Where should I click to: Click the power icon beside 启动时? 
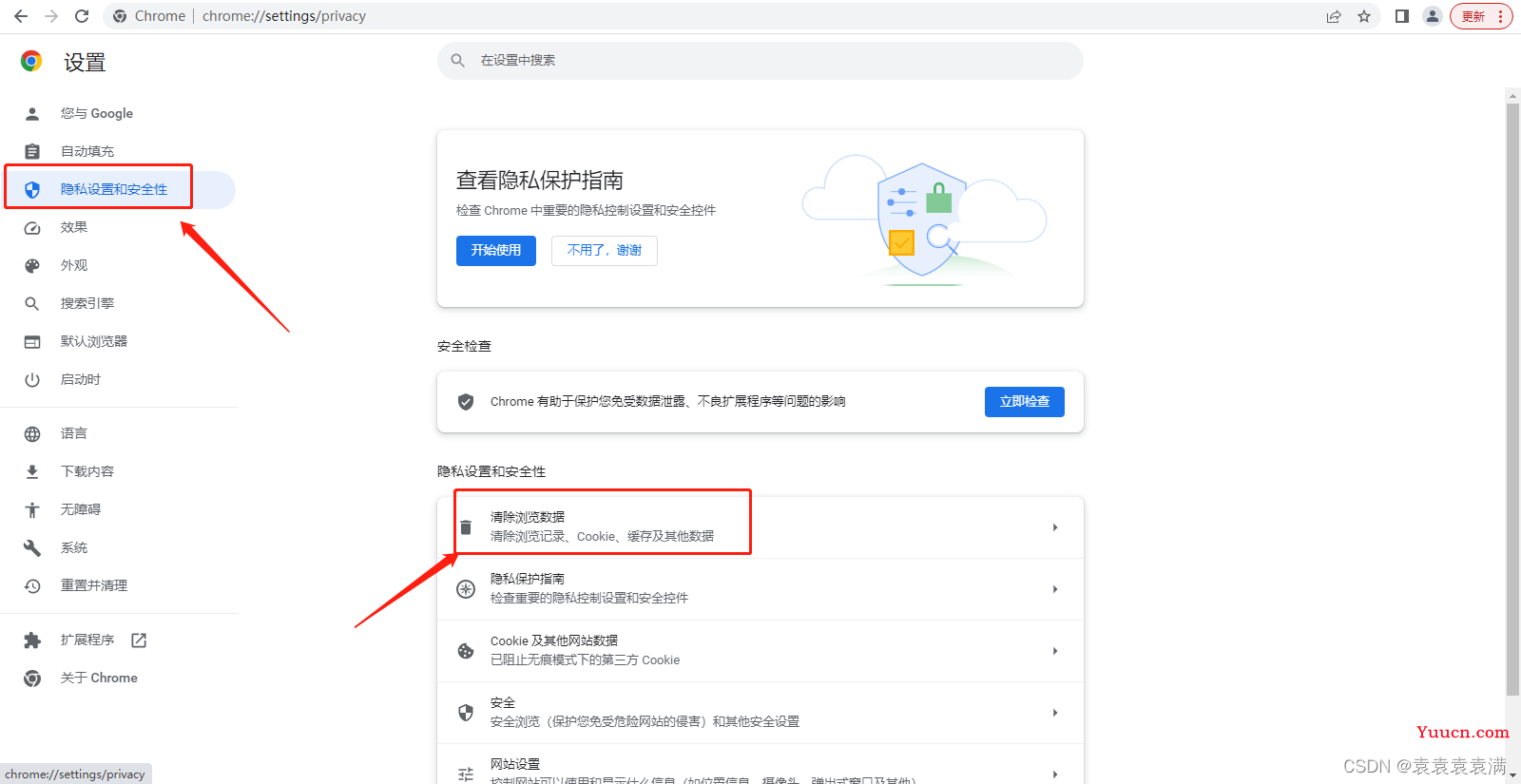coord(32,380)
